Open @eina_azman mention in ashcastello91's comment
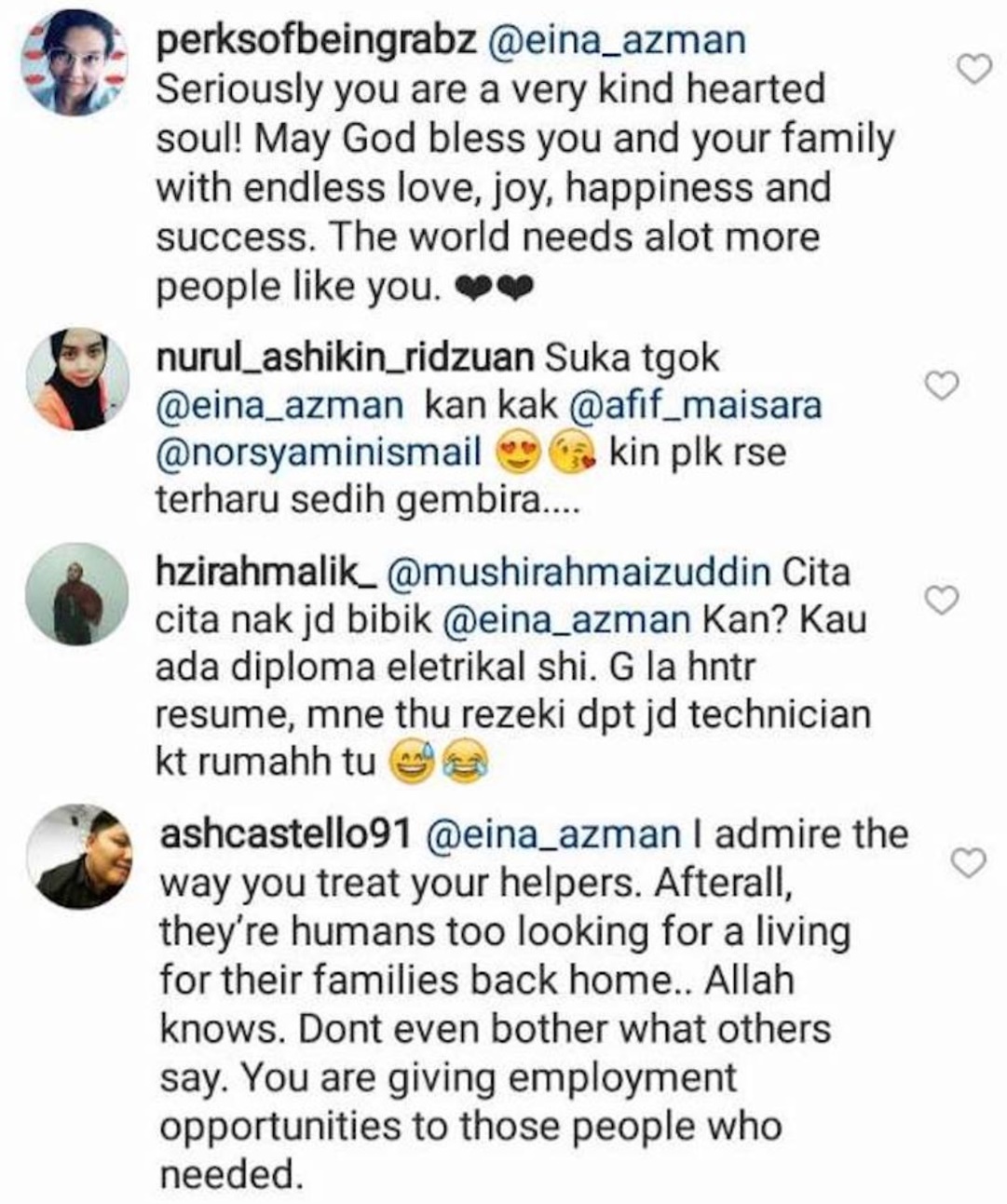Image resolution: width=1007 pixels, height=1204 pixels. [x=552, y=833]
